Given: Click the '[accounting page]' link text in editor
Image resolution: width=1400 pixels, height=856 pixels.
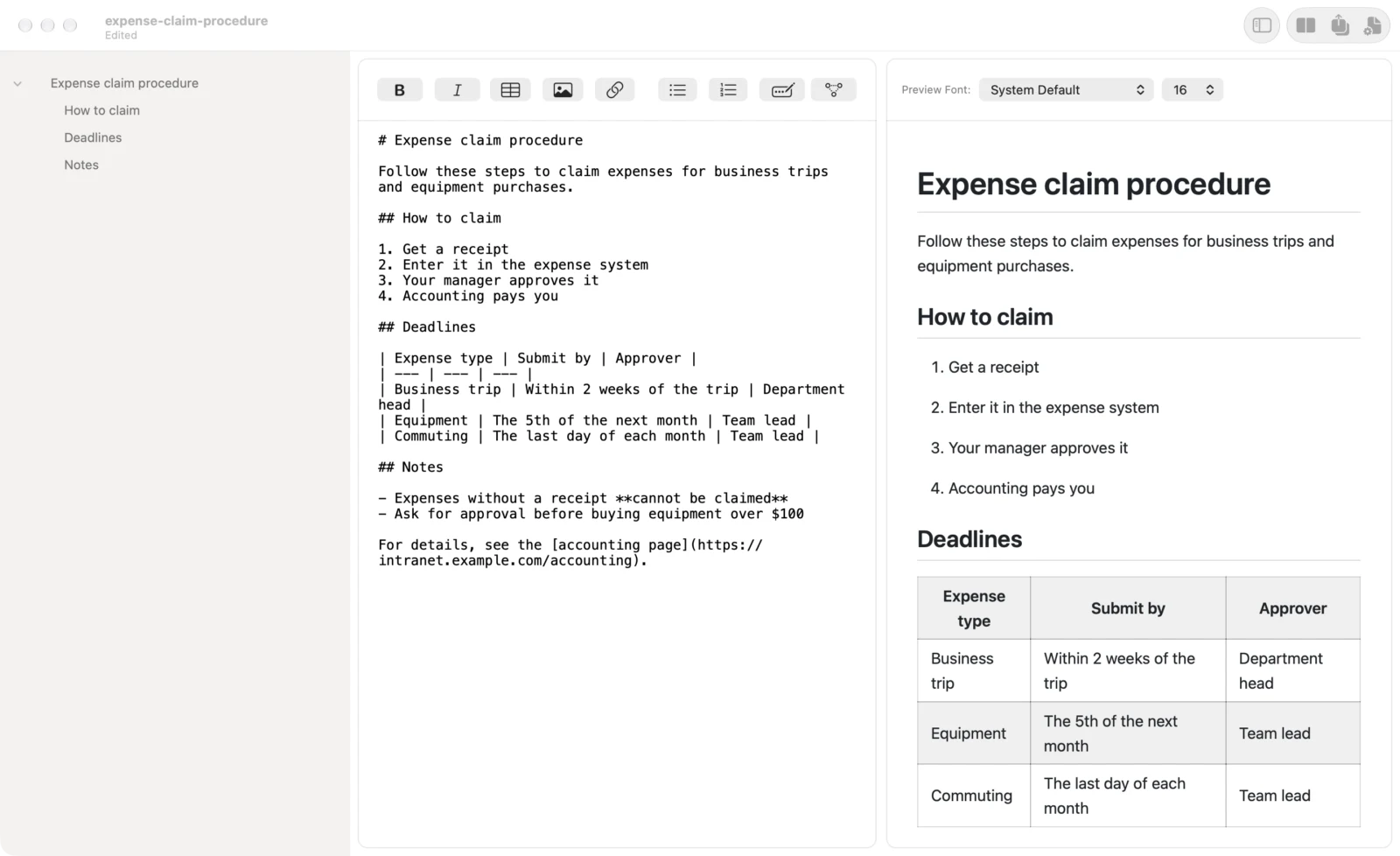Looking at the screenshot, I should (x=620, y=544).
